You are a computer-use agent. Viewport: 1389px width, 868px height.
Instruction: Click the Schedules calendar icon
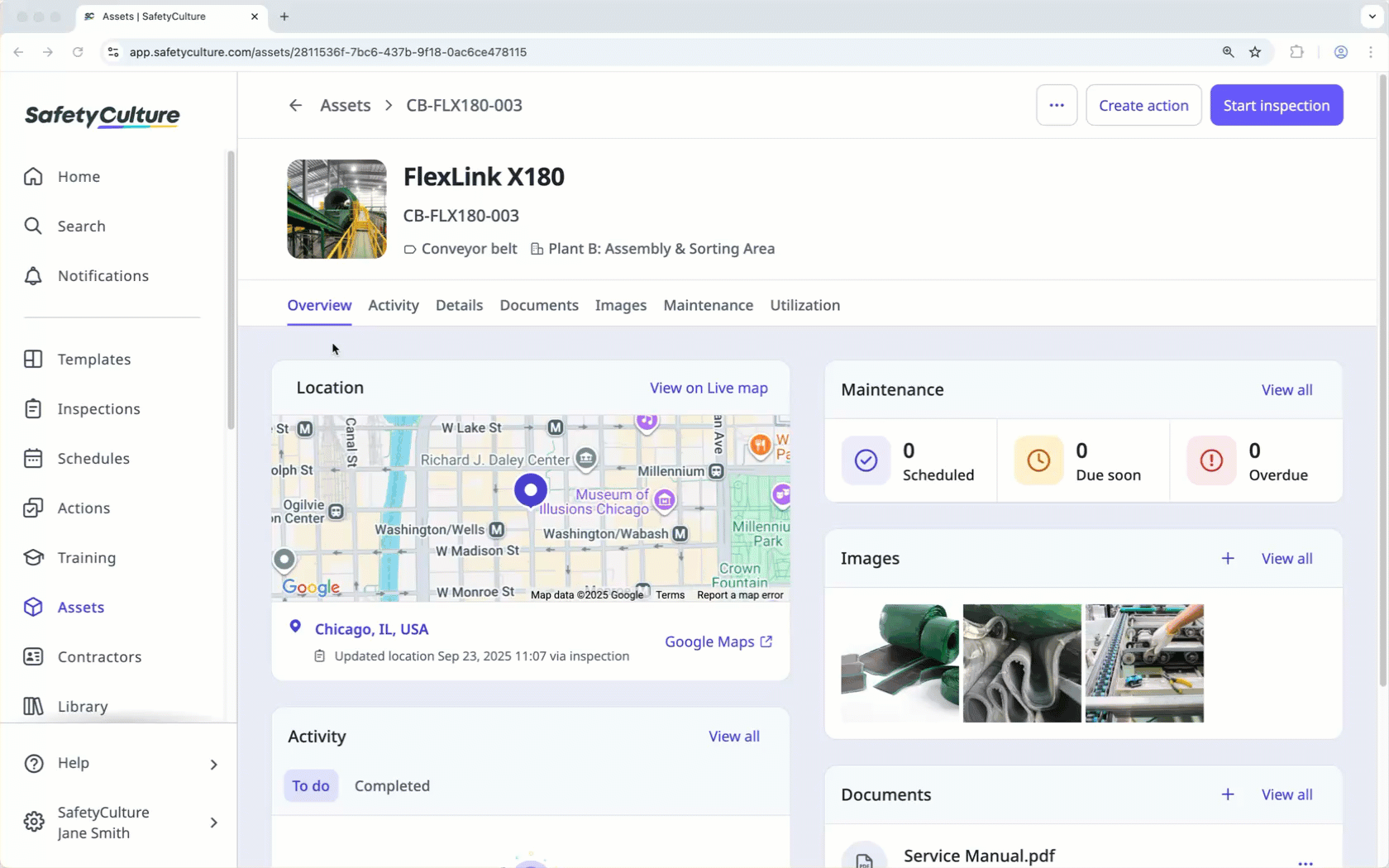tap(33, 458)
